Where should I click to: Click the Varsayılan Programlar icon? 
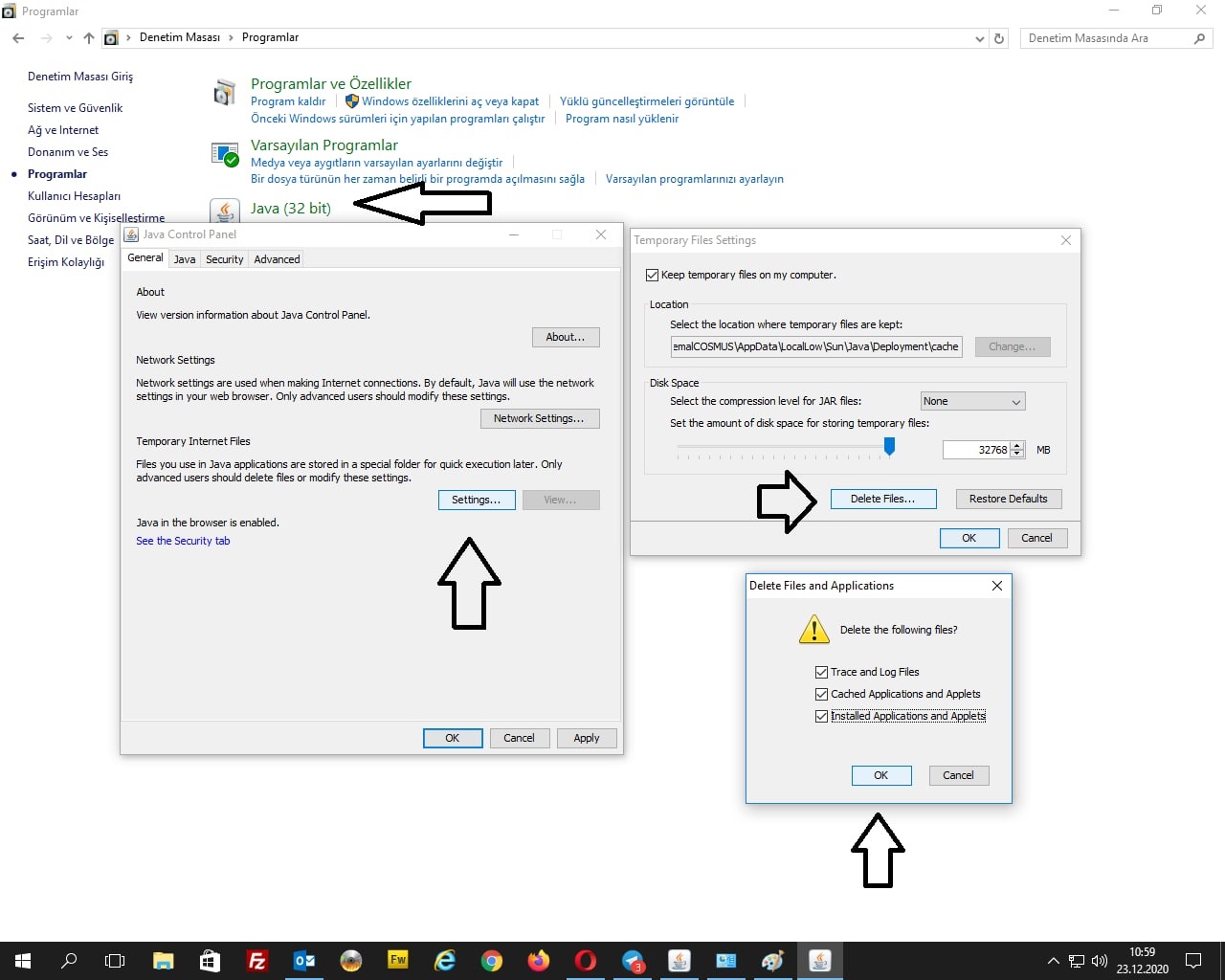(x=225, y=154)
